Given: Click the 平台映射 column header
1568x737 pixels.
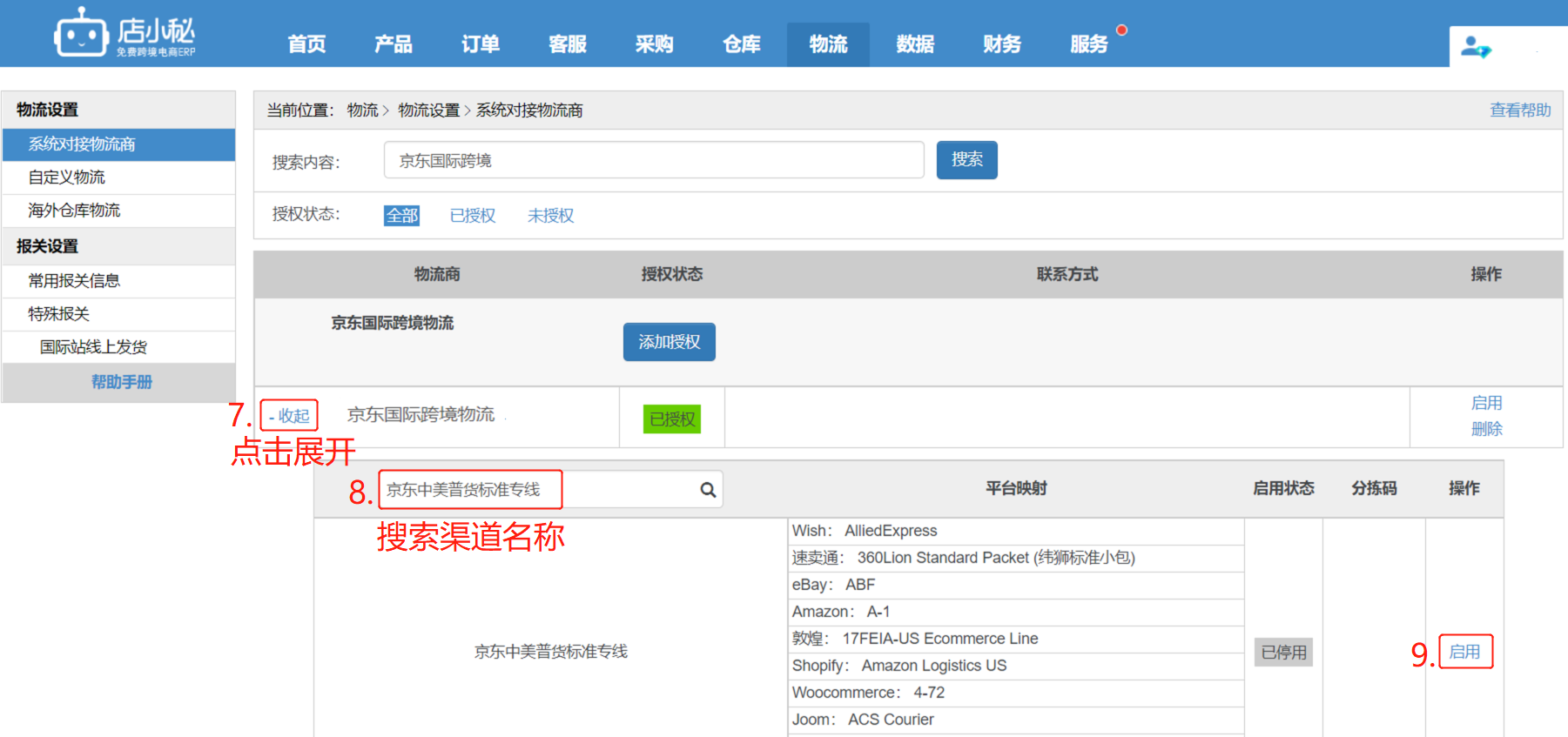Looking at the screenshot, I should [1016, 489].
